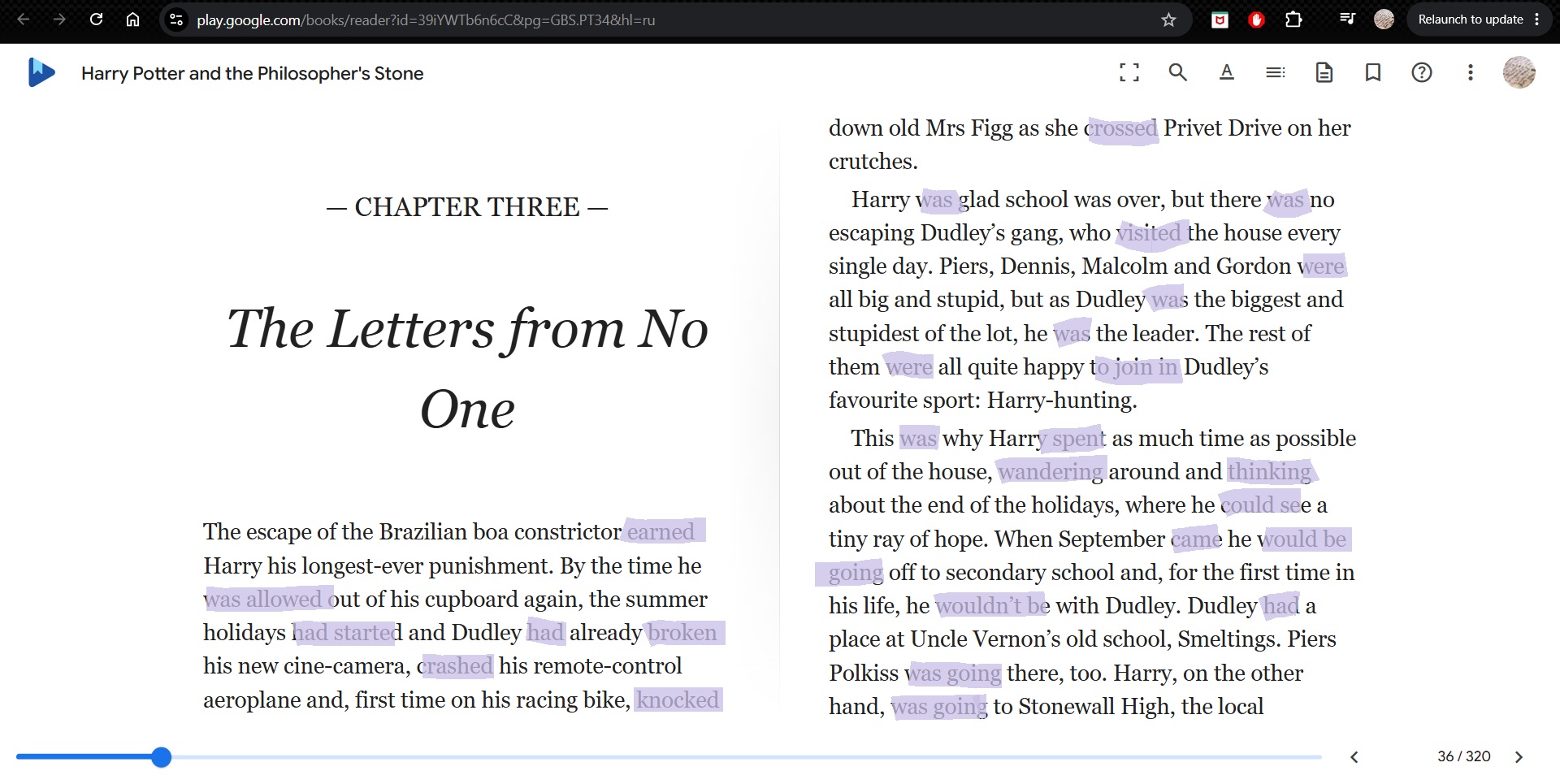1560x784 pixels.
Task: Click the CHAPTER THREE heading
Action: tap(467, 207)
